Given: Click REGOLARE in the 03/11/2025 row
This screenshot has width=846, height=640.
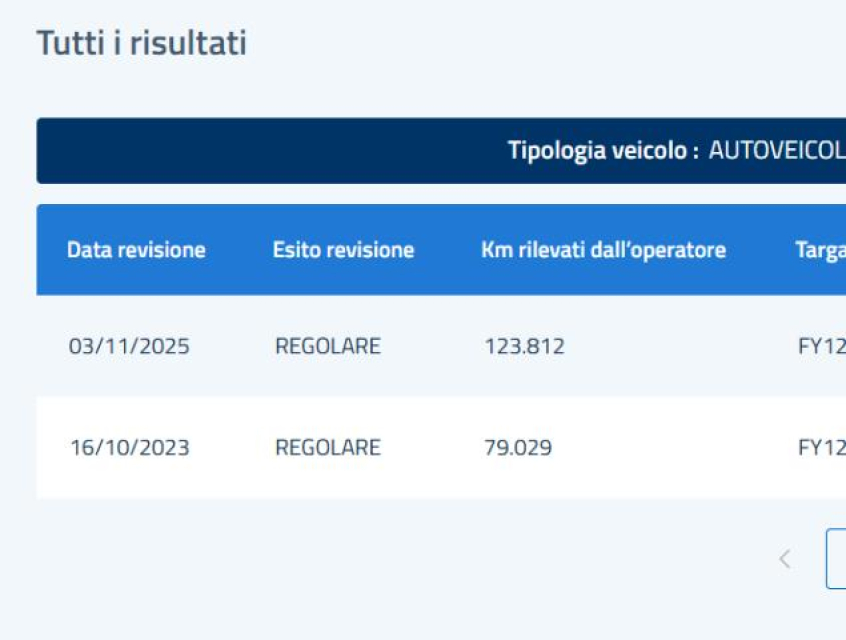Looking at the screenshot, I should [327, 347].
